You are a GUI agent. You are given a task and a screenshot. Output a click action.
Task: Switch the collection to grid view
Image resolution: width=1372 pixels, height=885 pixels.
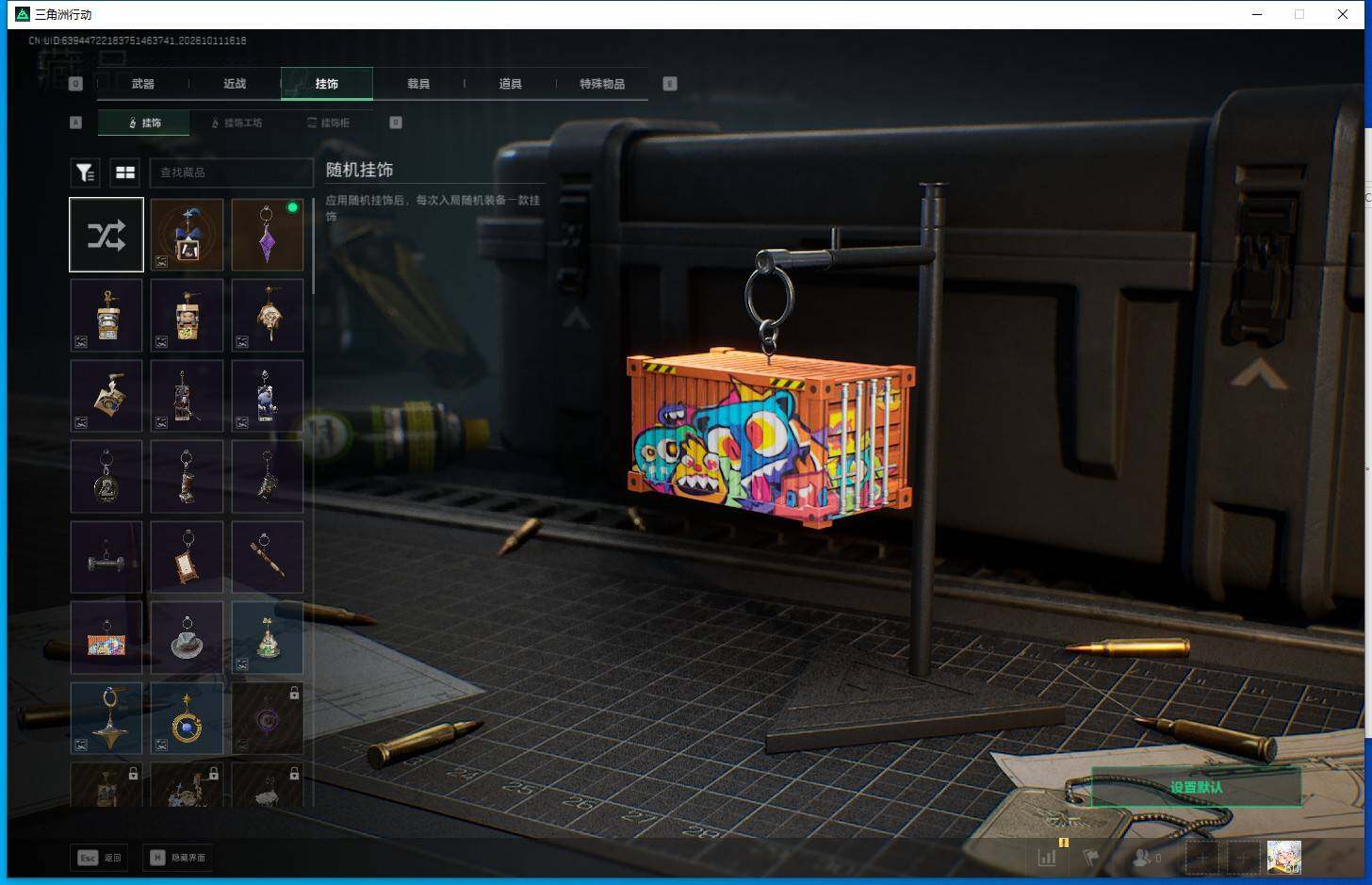(124, 172)
